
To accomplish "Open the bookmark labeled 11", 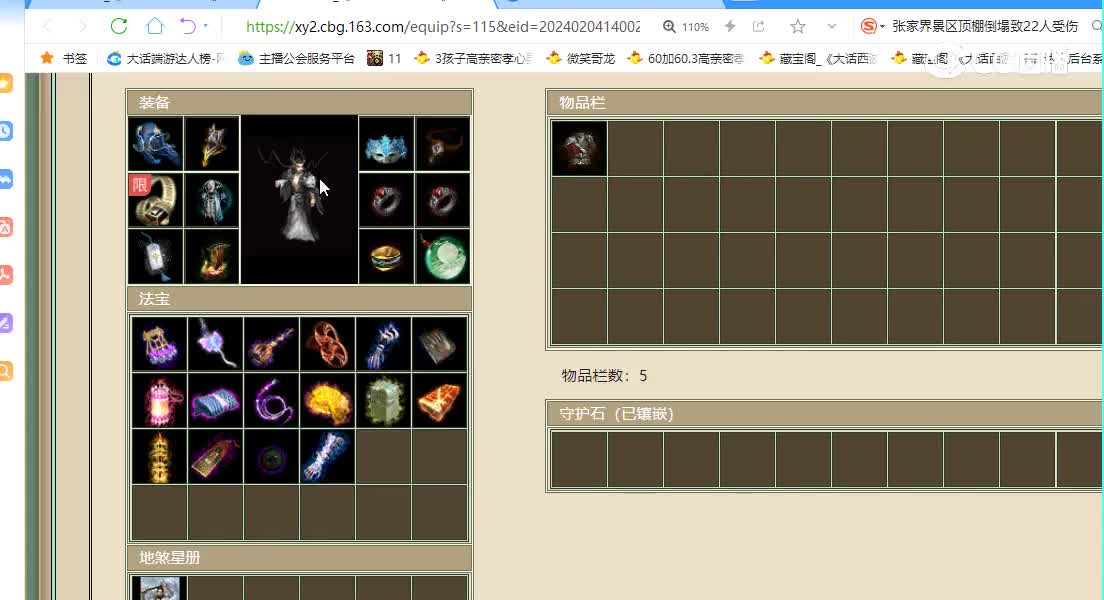I will coord(384,58).
